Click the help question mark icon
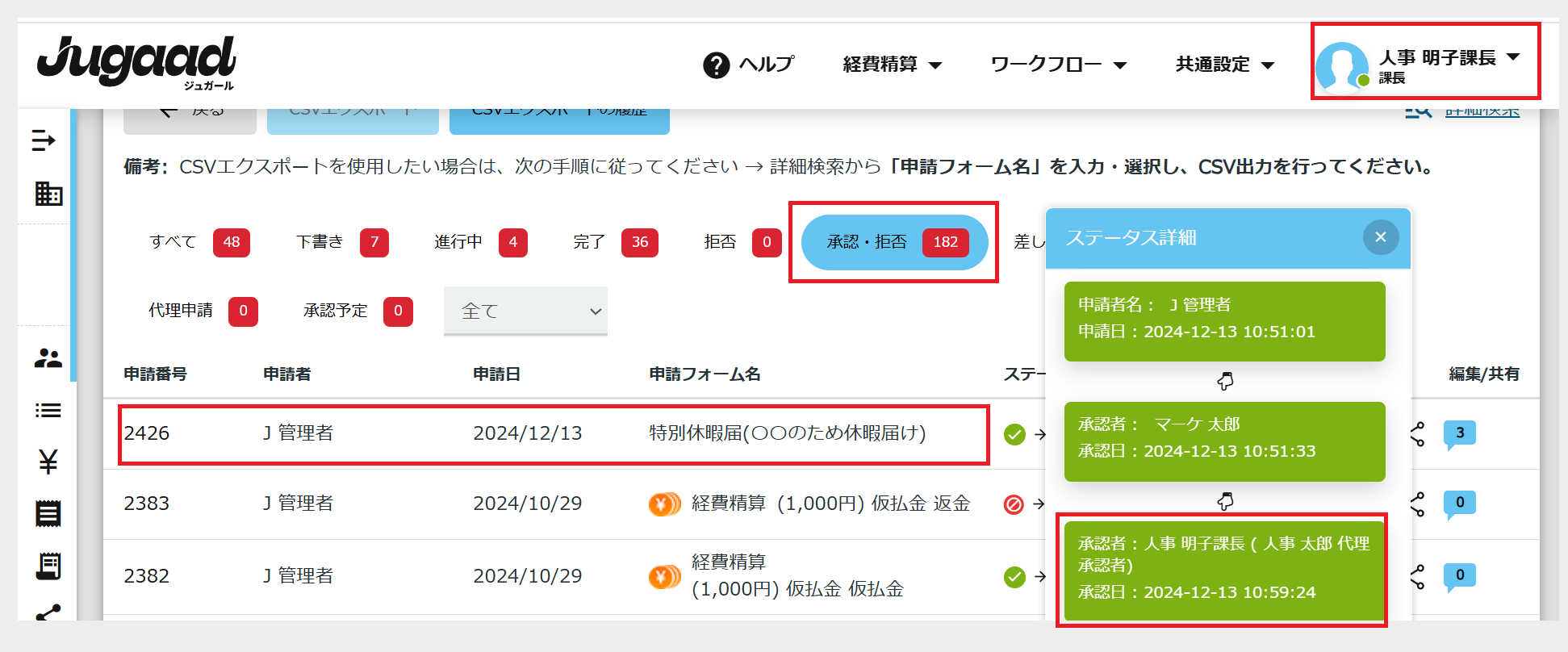The height and width of the screenshot is (652, 1568). (716, 65)
